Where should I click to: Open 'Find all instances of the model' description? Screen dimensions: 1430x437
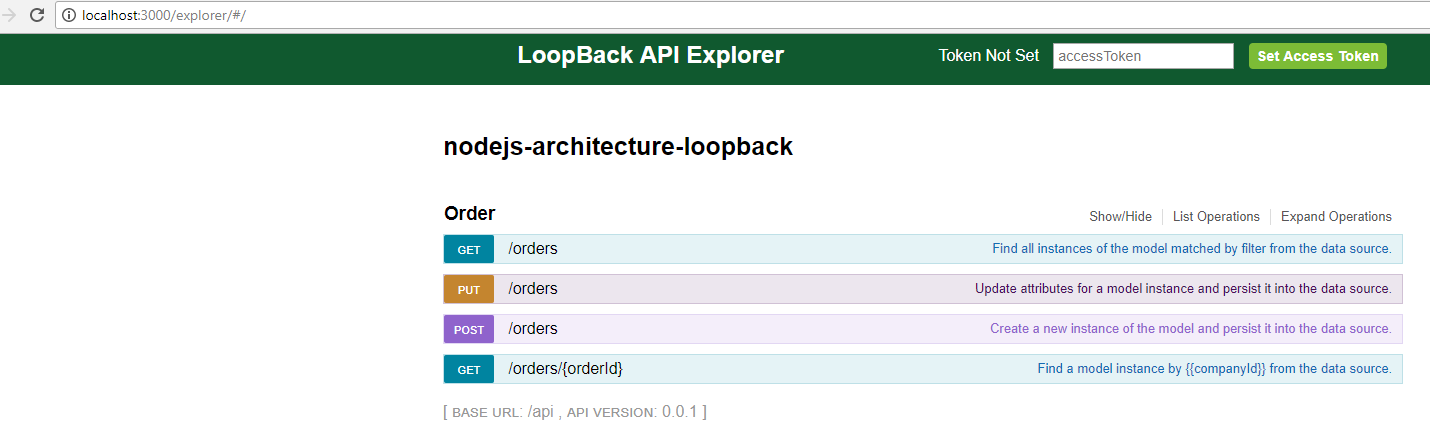(1191, 249)
